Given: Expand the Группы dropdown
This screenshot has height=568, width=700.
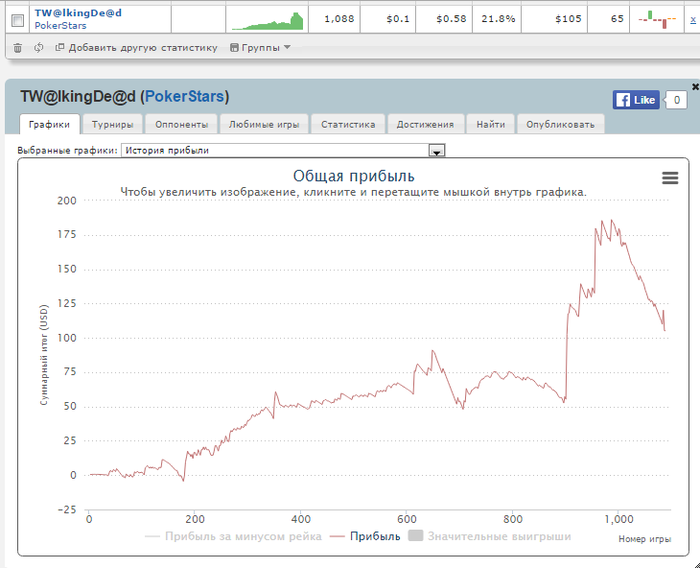Looking at the screenshot, I should (x=260, y=48).
